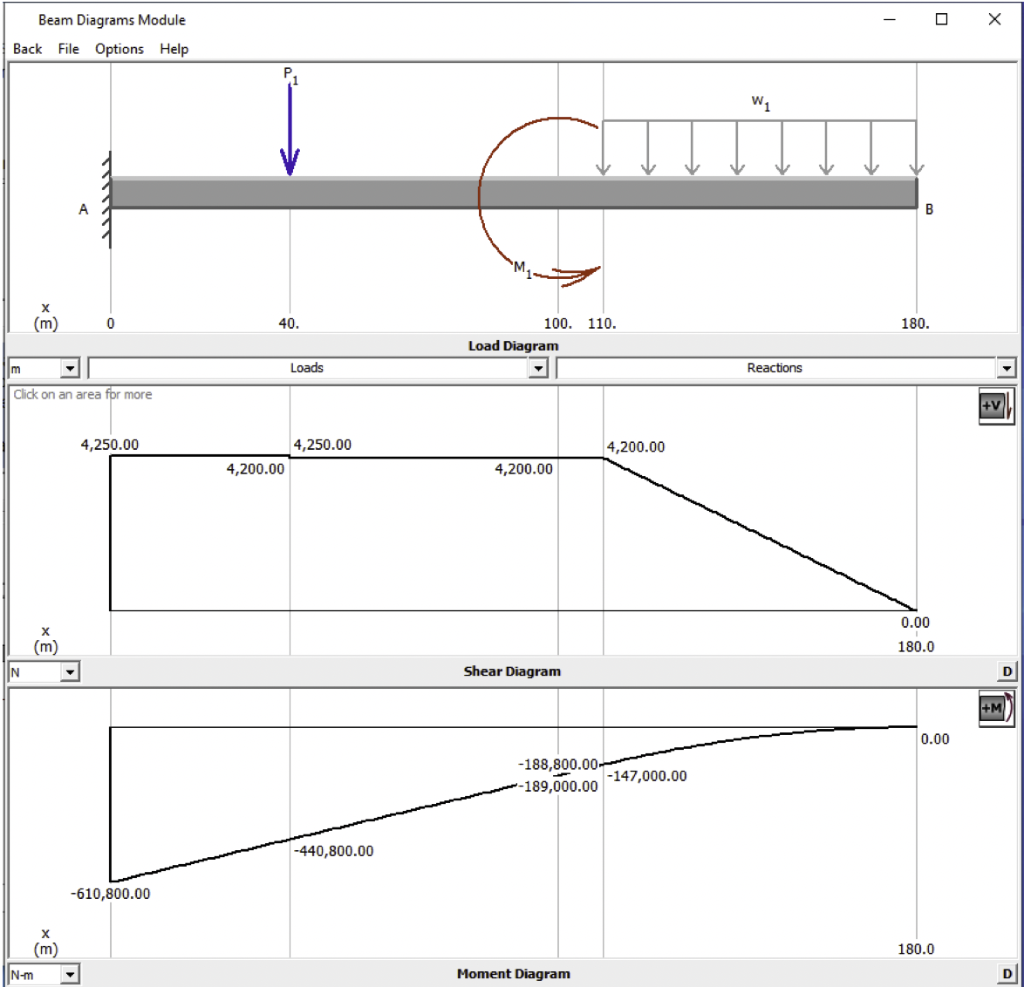Select the P1 point load arrow
The height and width of the screenshot is (987, 1024).
point(290,130)
